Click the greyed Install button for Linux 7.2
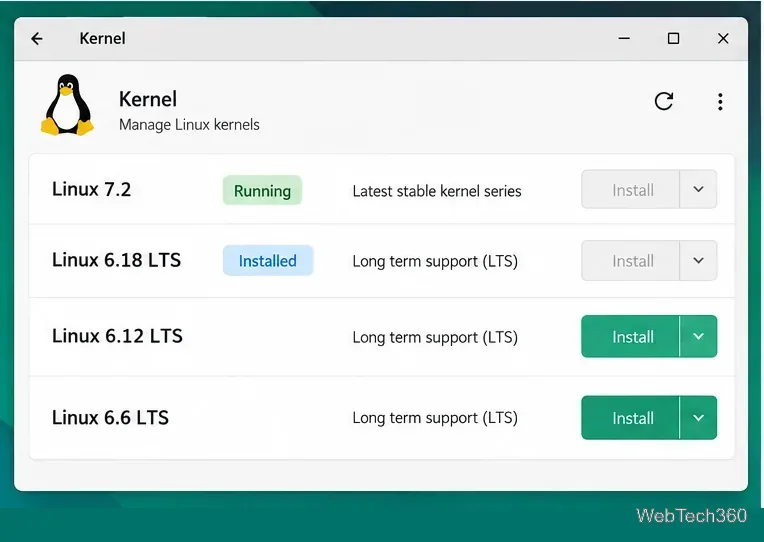This screenshot has height=542, width=764. (x=630, y=189)
